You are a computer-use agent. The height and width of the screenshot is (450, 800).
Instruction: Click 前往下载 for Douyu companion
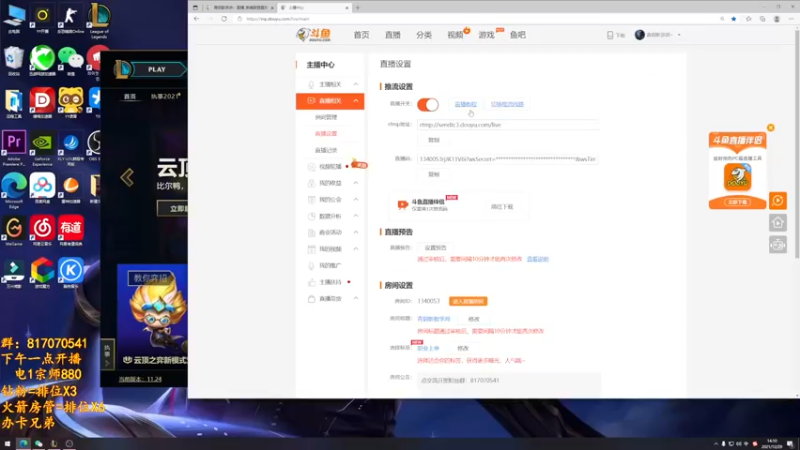coord(502,207)
